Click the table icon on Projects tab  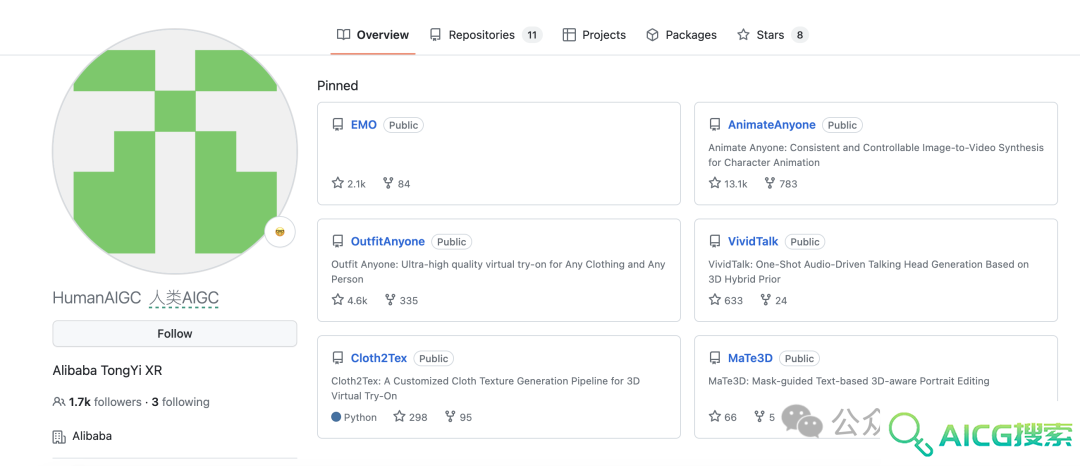[569, 34]
